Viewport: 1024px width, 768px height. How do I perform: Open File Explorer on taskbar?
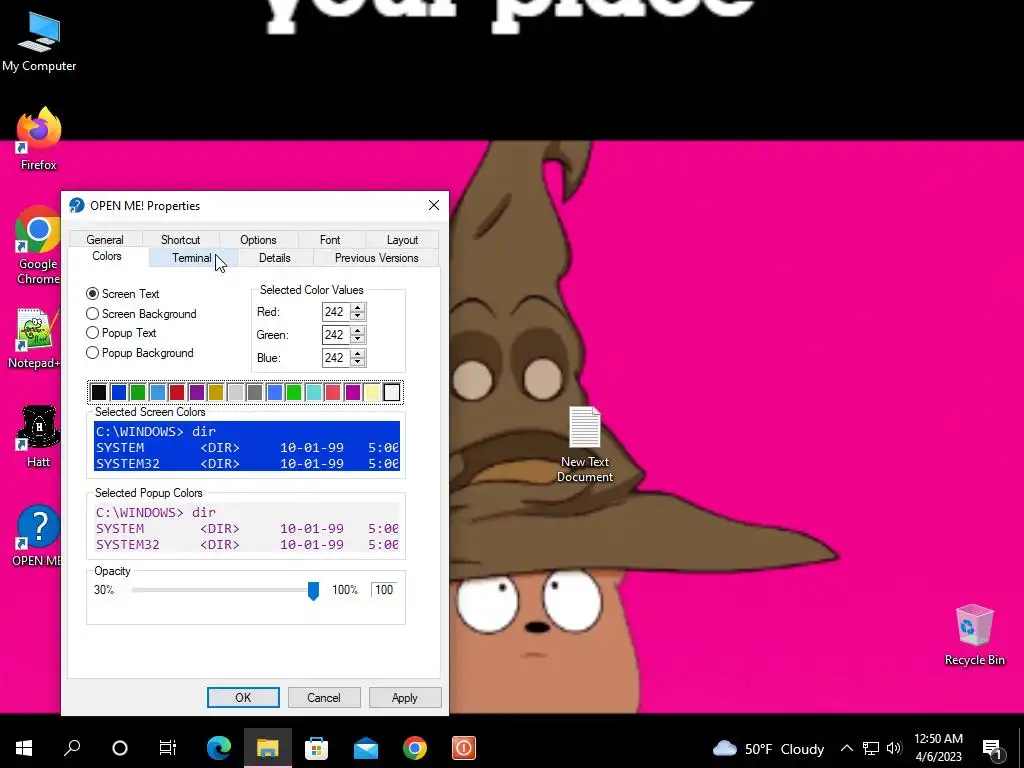click(x=268, y=748)
